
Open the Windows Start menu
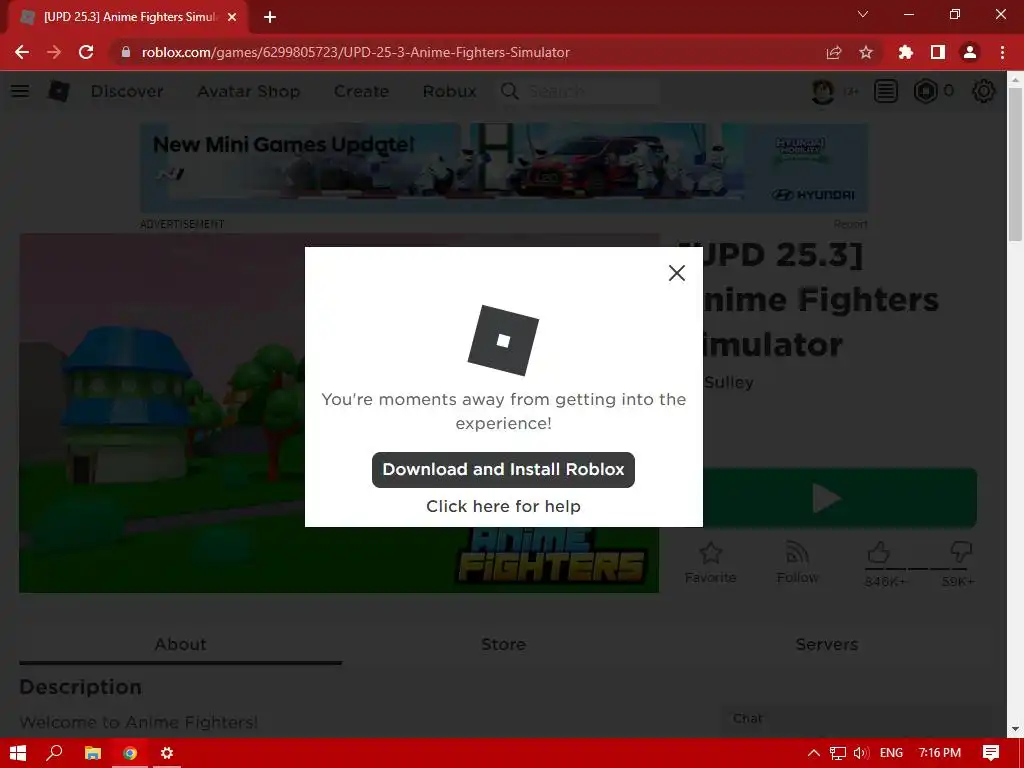point(18,753)
